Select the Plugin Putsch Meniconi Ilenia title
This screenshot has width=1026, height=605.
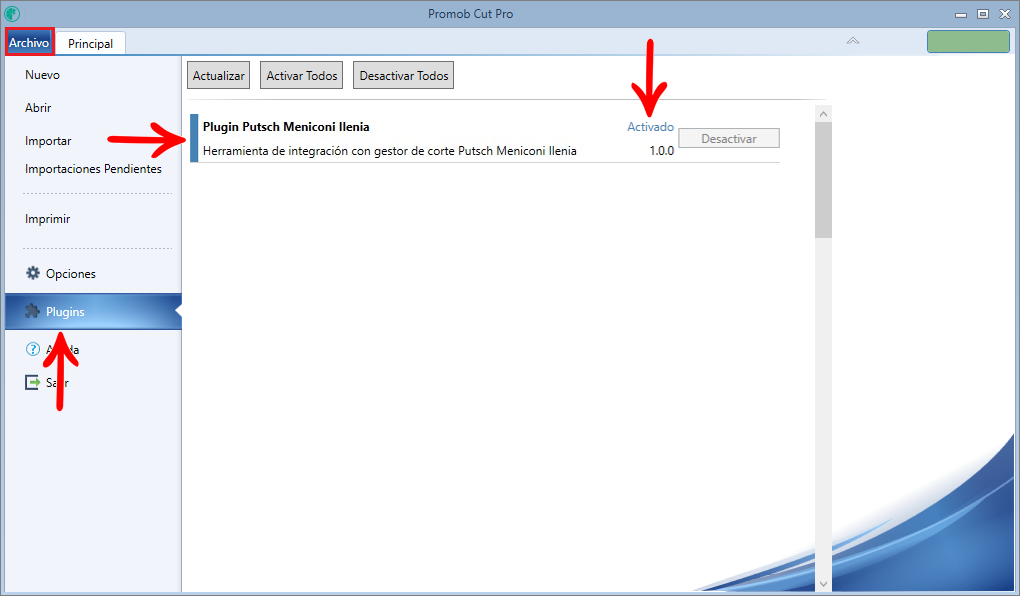tap(286, 127)
